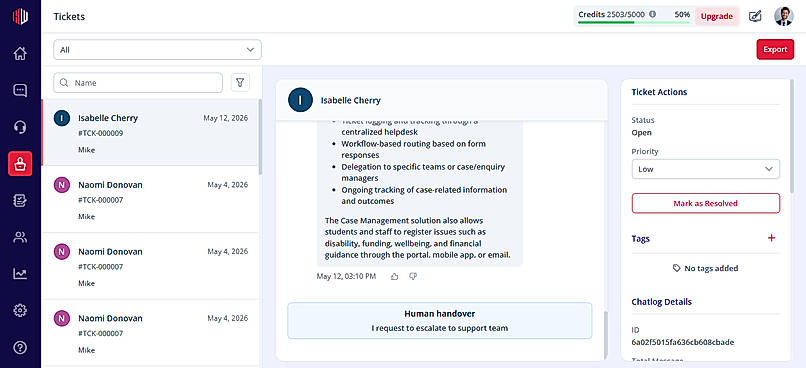
Task: Open the help question mark icon
Action: tap(20, 347)
